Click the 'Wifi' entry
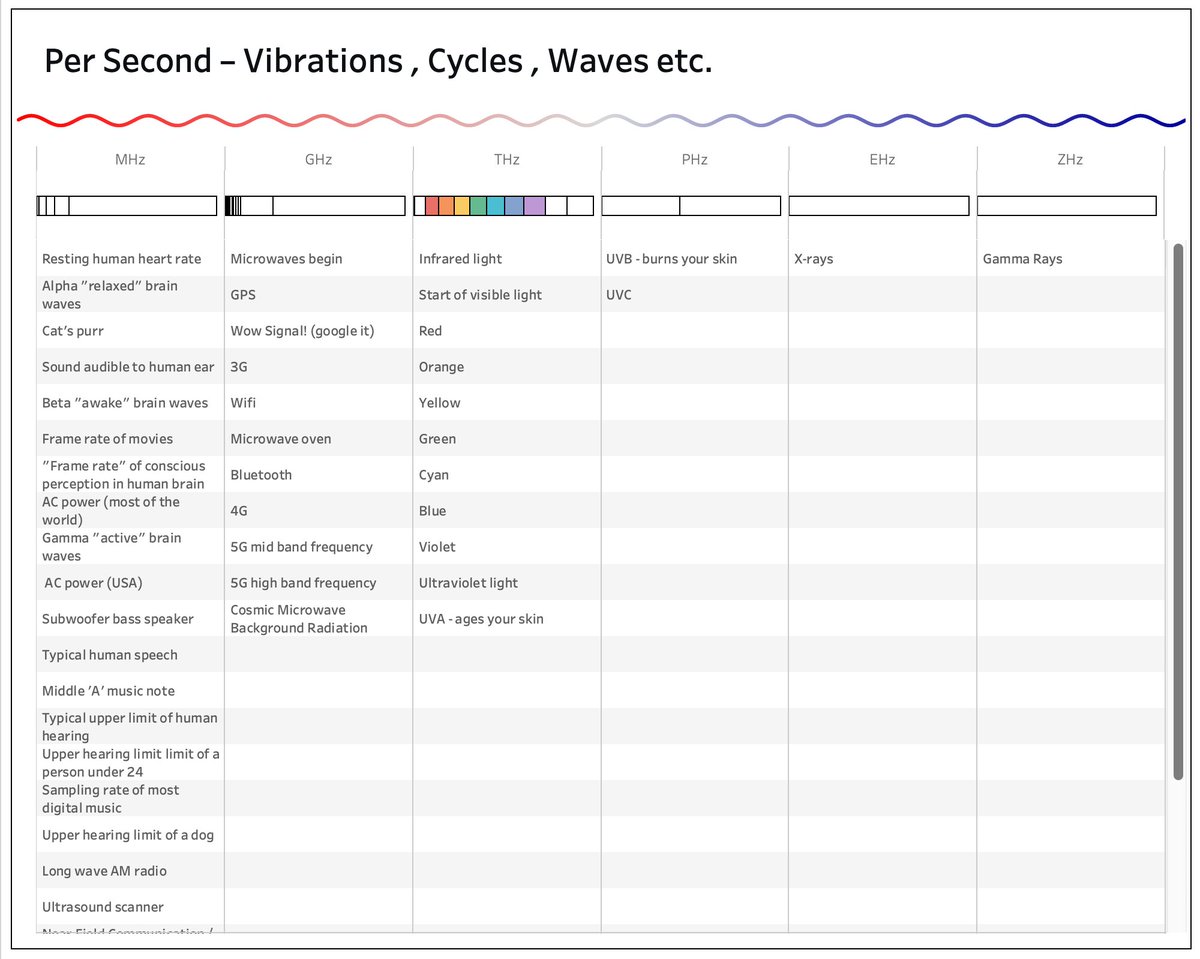The image size is (1200, 959). 243,403
